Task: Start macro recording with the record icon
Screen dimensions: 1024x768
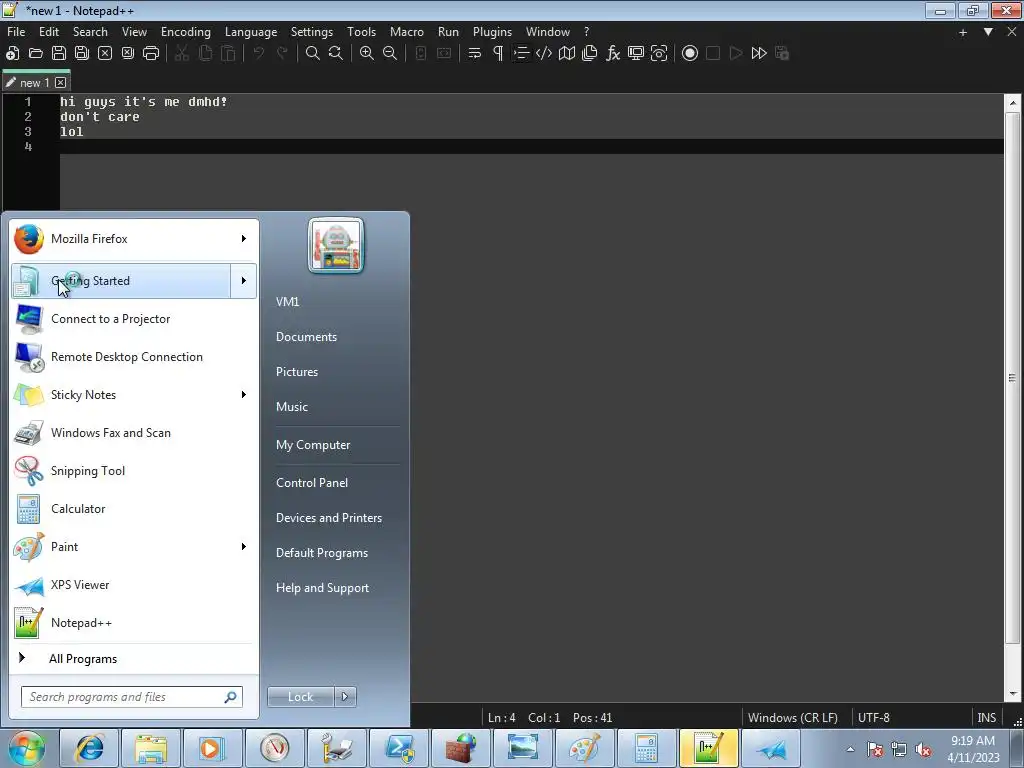Action: (x=690, y=54)
